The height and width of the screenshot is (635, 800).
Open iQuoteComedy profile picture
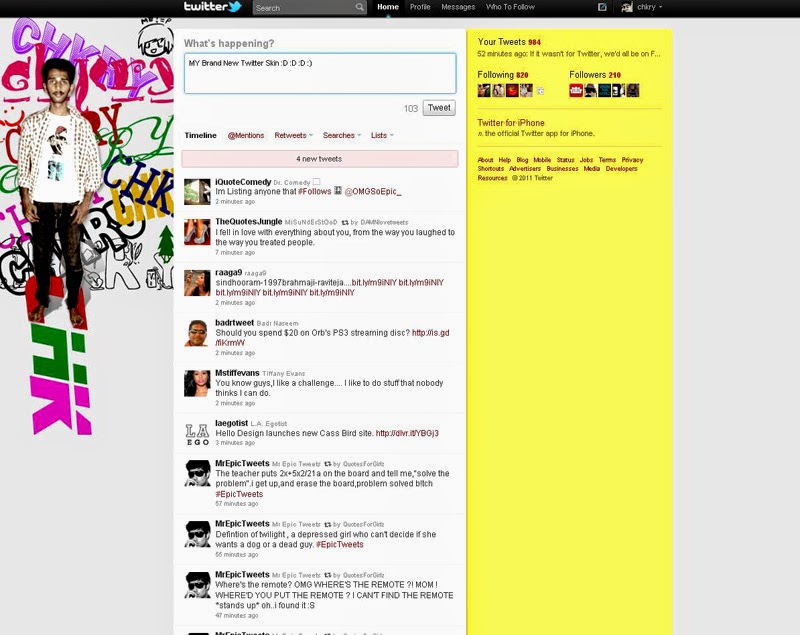197,192
